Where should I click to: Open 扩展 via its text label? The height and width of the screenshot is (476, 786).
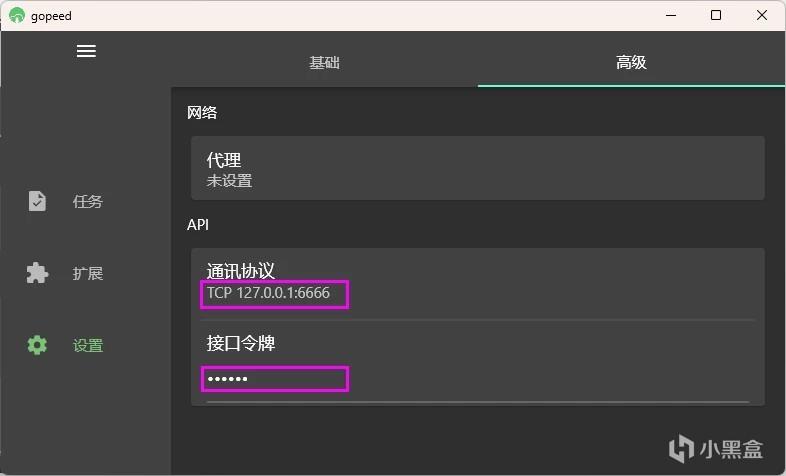pos(88,274)
